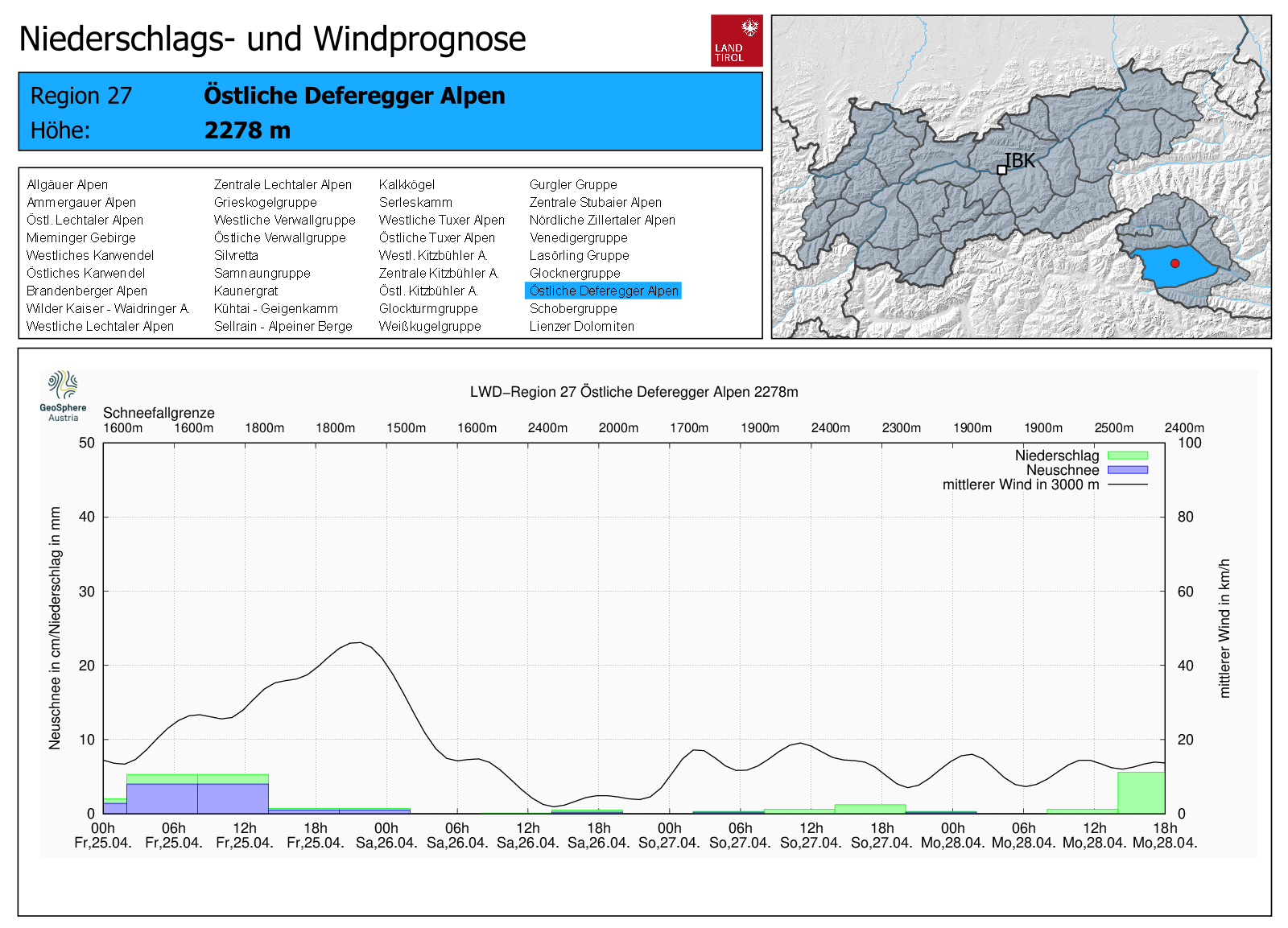This screenshot has height=928, width=1288.
Task: Select the Allgäuer Alpen region
Action: (67, 185)
